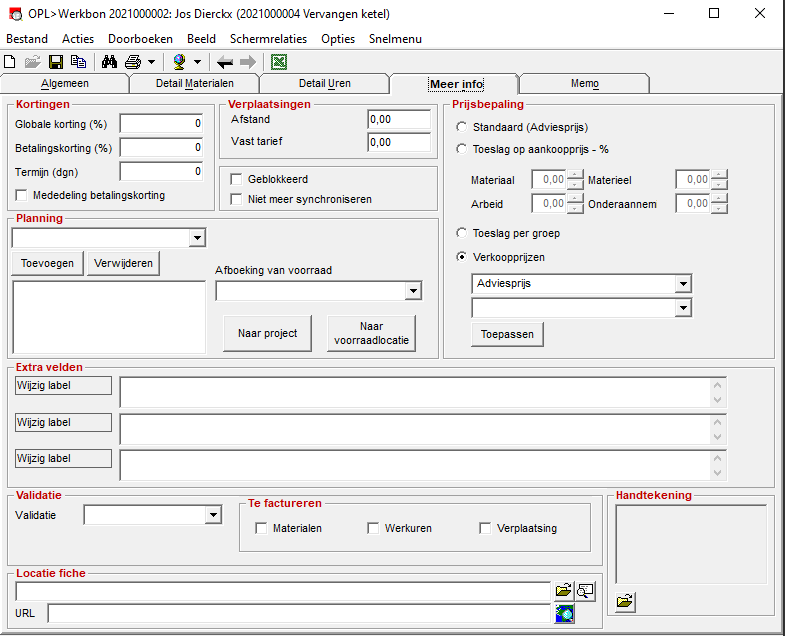Image resolution: width=785 pixels, height=636 pixels.
Task: Switch to the Algemeen tab
Action: (65, 84)
